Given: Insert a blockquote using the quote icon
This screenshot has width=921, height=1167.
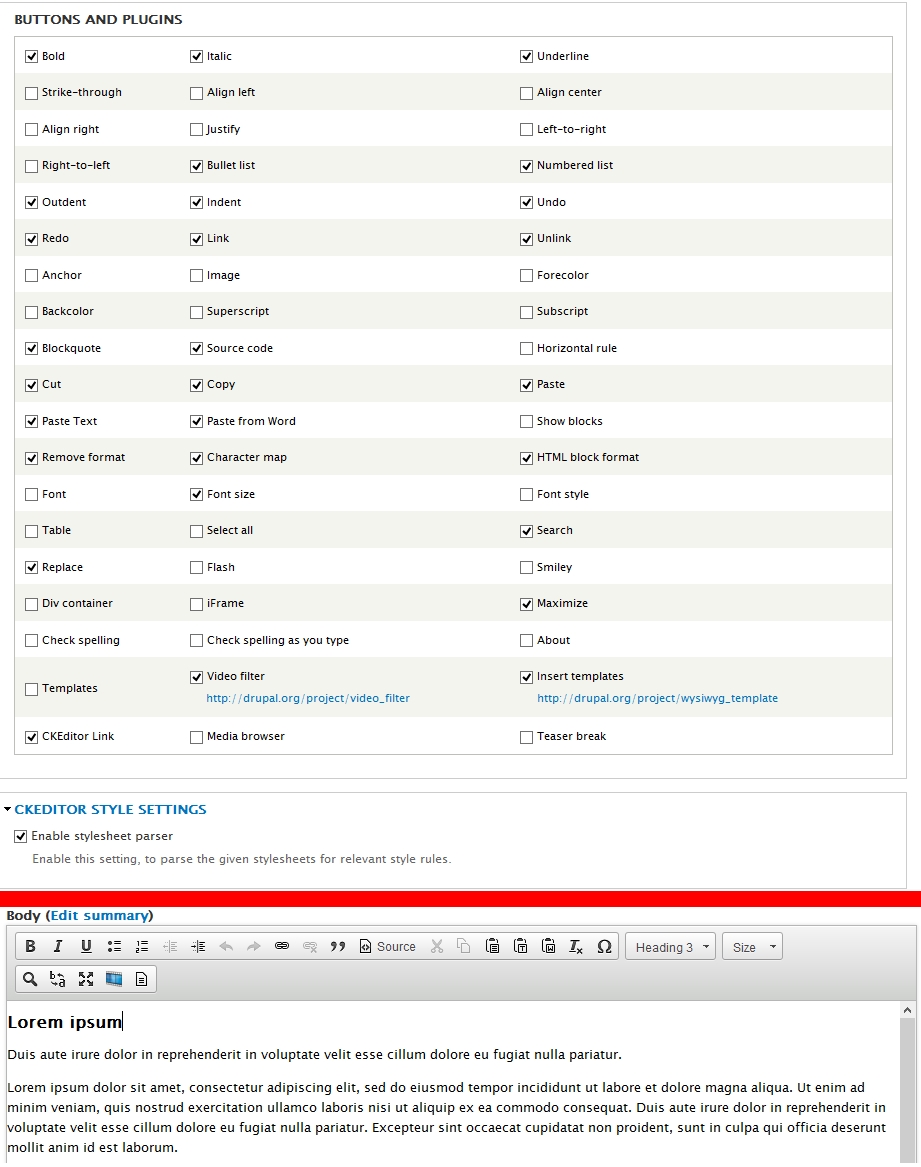Looking at the screenshot, I should point(339,946).
